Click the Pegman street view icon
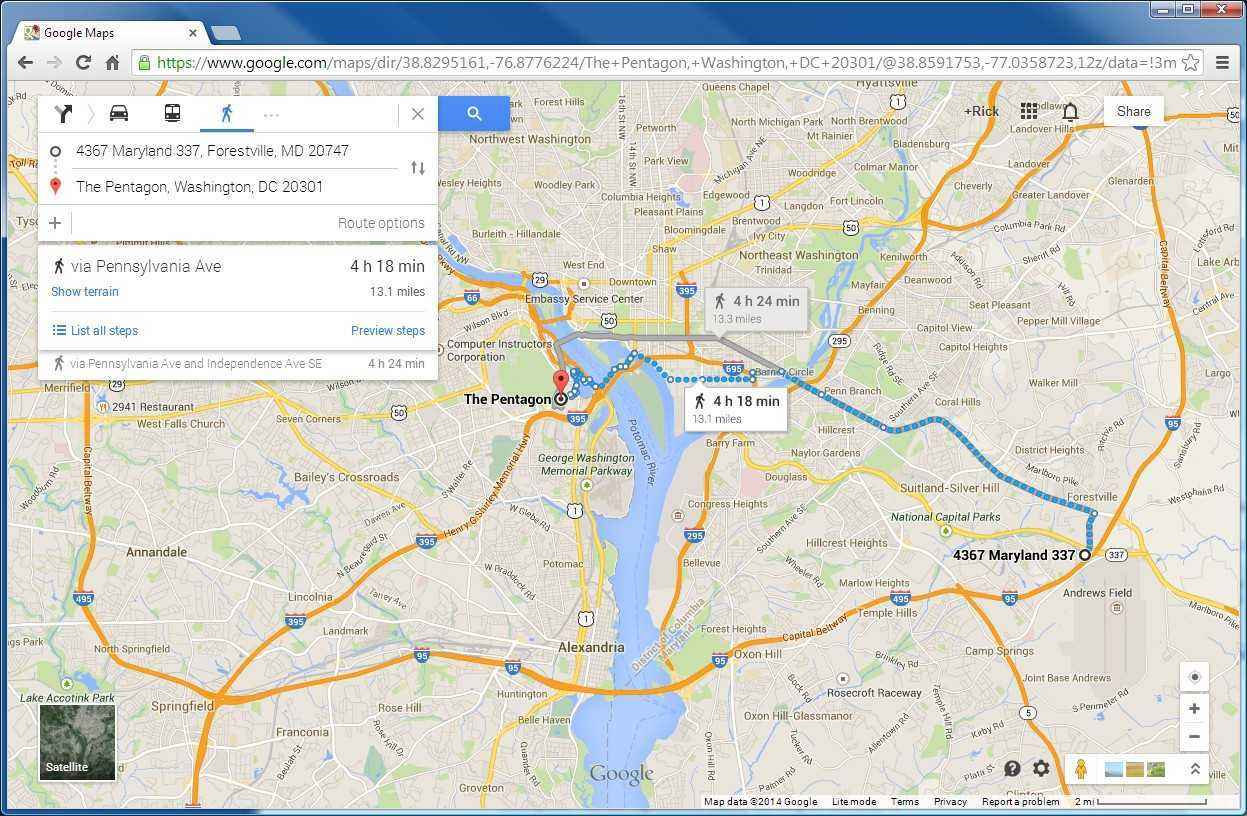The image size is (1247, 816). click(x=1081, y=769)
